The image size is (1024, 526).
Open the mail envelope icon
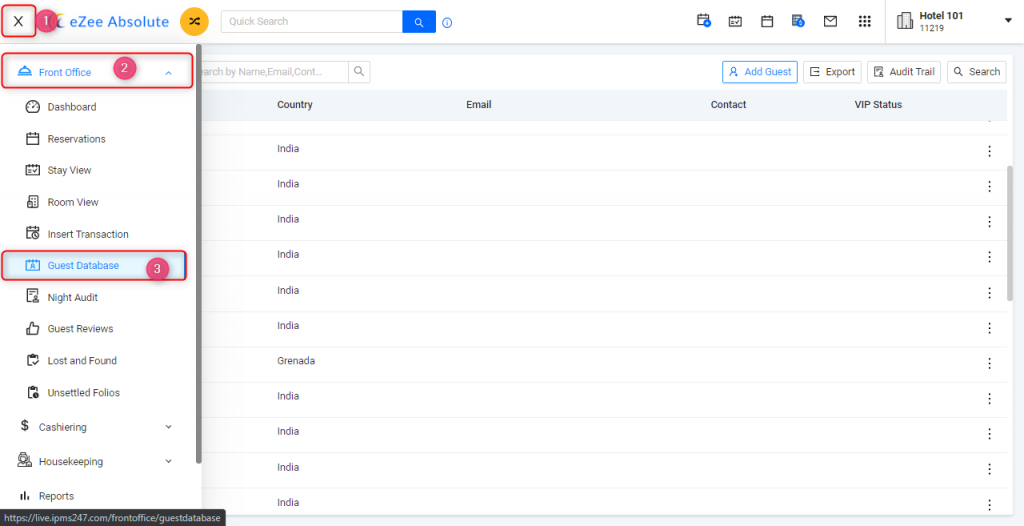click(830, 22)
